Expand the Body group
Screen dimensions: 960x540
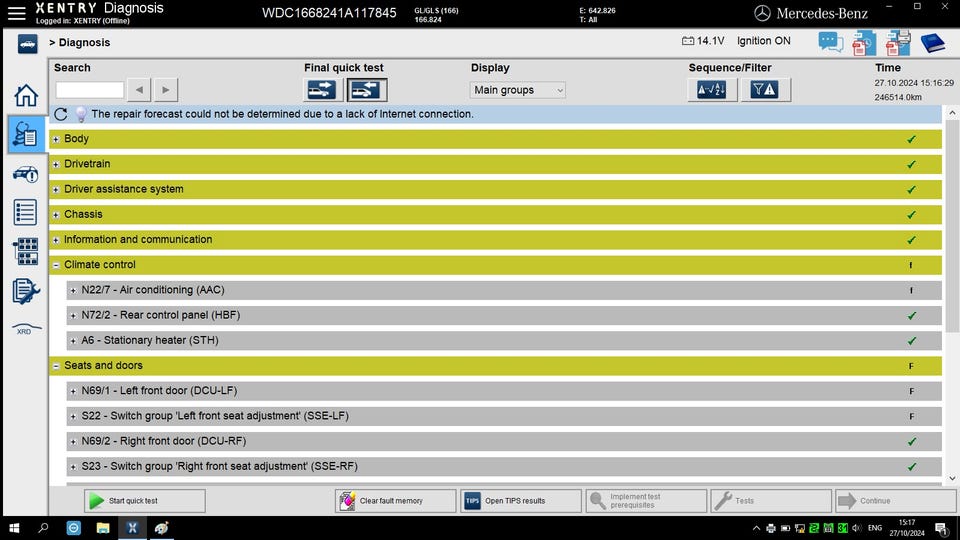[x=56, y=139]
